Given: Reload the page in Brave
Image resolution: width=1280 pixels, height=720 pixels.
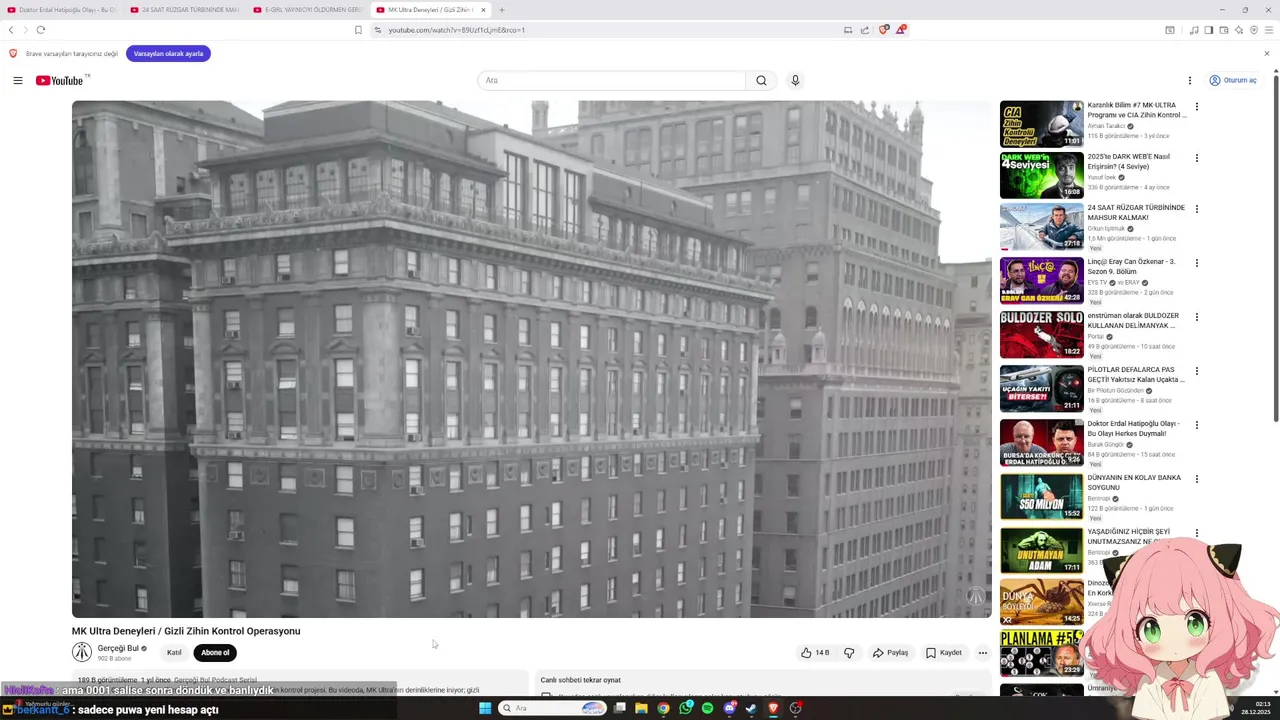Looking at the screenshot, I should tap(41, 30).
